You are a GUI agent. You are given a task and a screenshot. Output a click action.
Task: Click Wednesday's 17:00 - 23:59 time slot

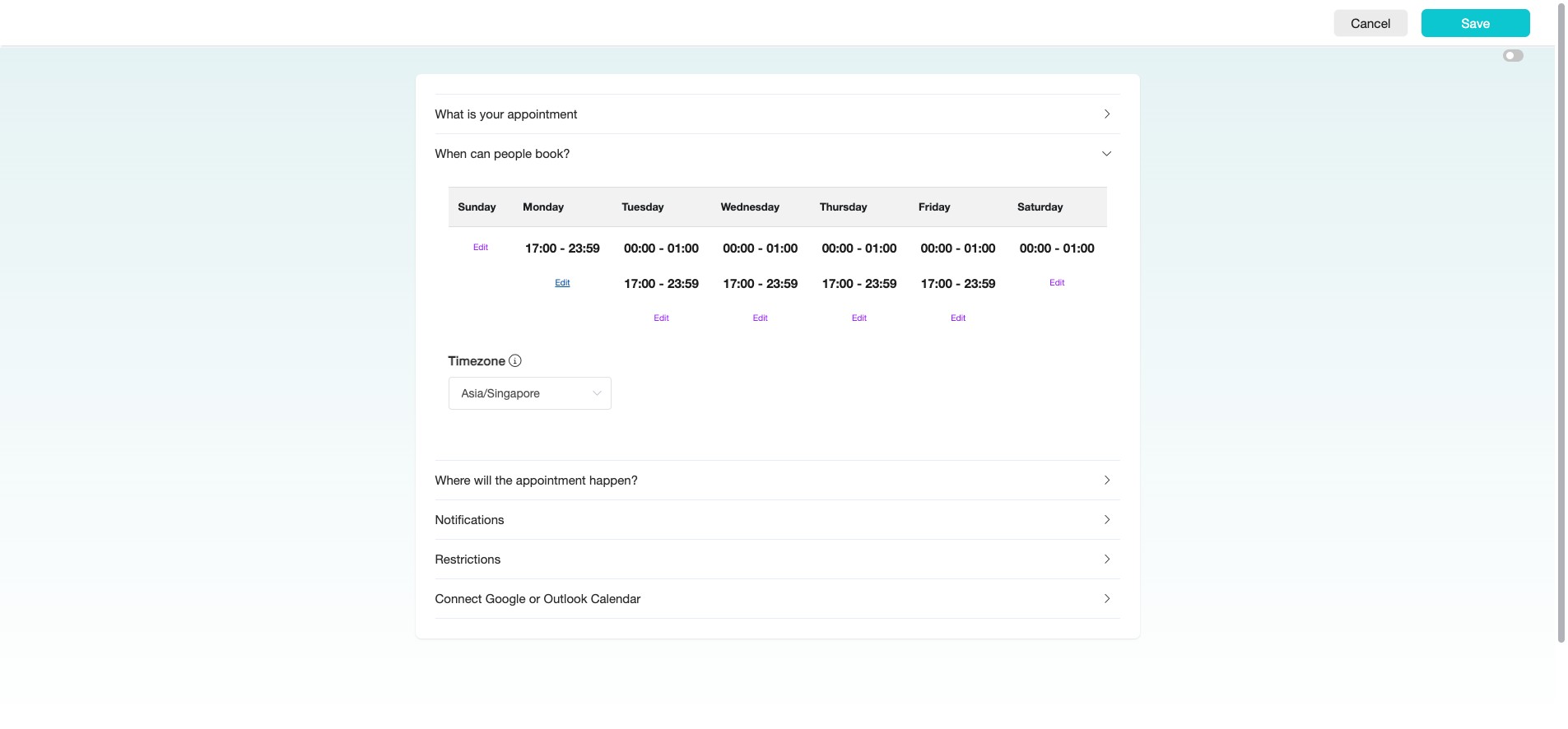pyautogui.click(x=760, y=284)
